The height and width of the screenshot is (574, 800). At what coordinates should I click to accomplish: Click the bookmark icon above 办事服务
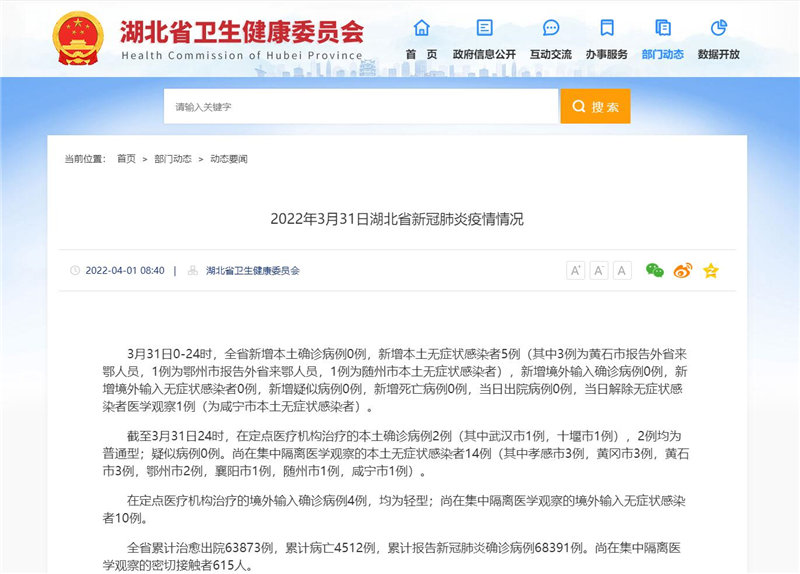[x=607, y=28]
